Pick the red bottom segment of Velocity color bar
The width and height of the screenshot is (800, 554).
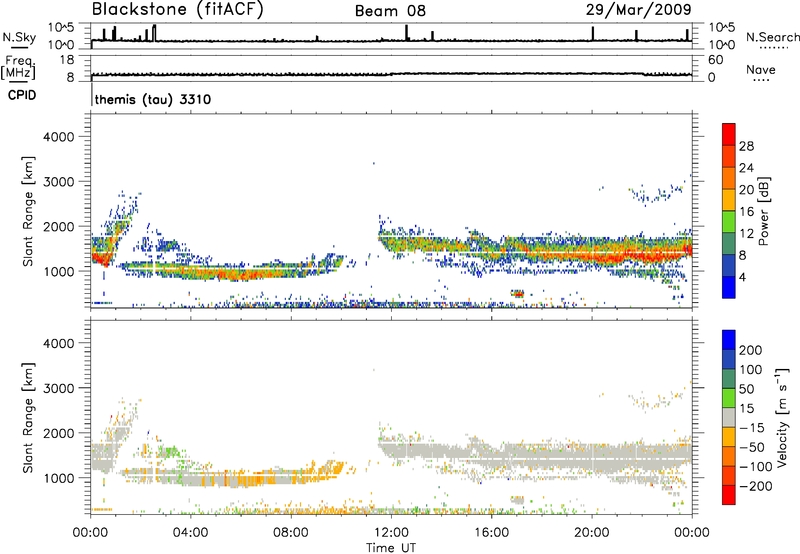coord(729,495)
